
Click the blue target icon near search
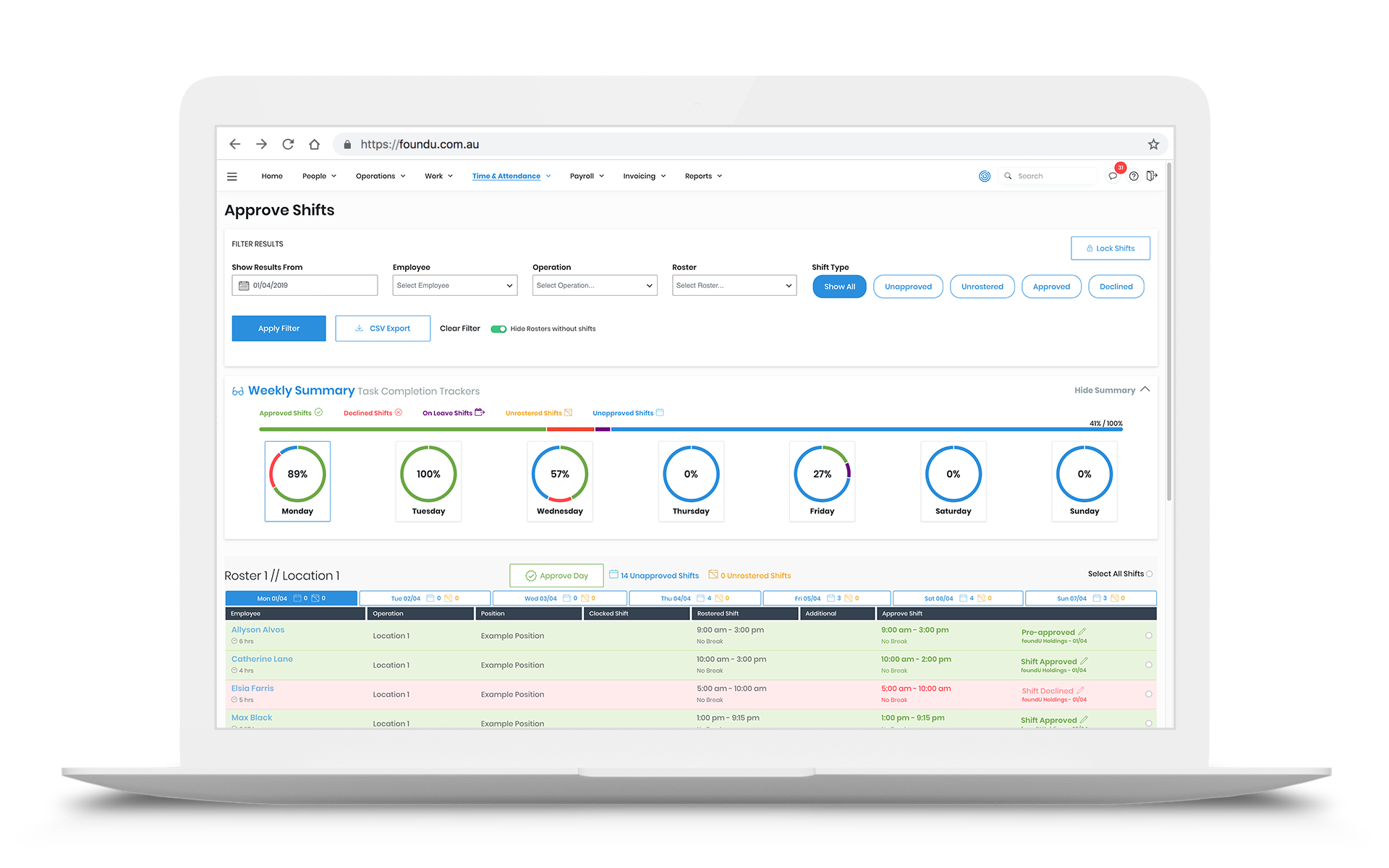(x=985, y=176)
